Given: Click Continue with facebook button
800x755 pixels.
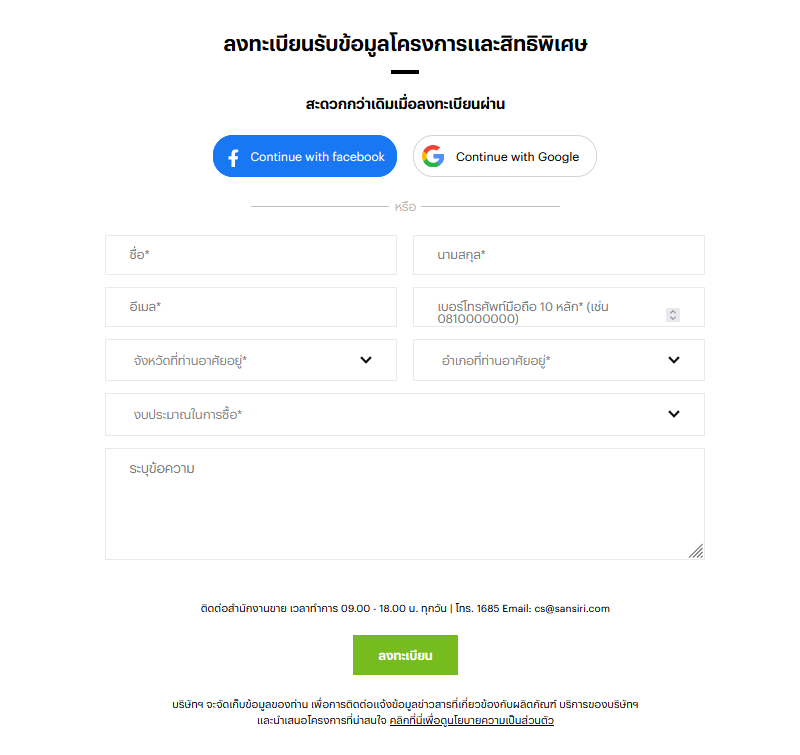Looking at the screenshot, I should click(x=305, y=156).
